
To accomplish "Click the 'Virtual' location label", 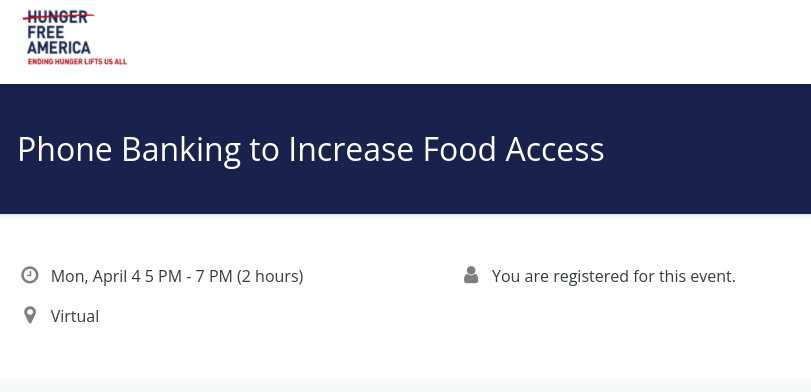I will [75, 316].
